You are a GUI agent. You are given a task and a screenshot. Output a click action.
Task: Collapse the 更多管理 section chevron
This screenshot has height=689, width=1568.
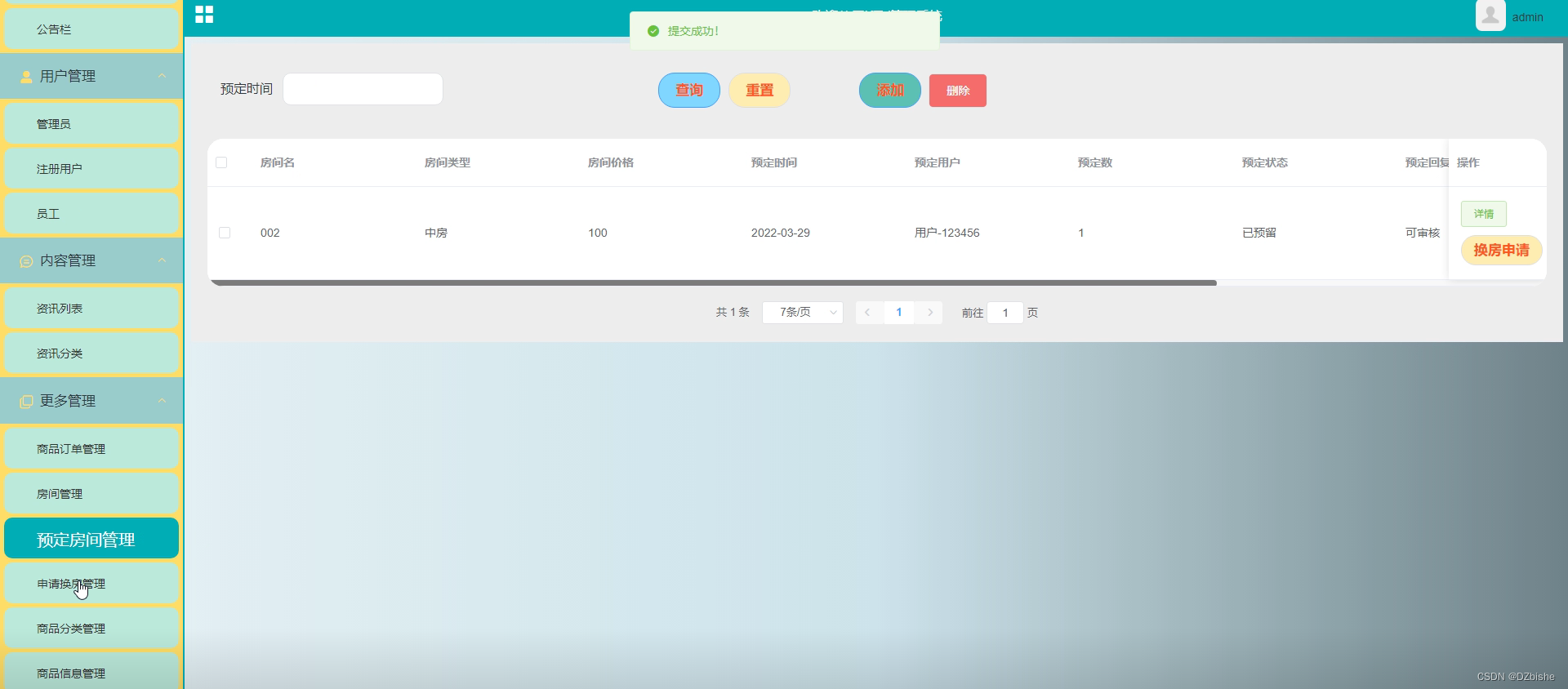tap(162, 401)
